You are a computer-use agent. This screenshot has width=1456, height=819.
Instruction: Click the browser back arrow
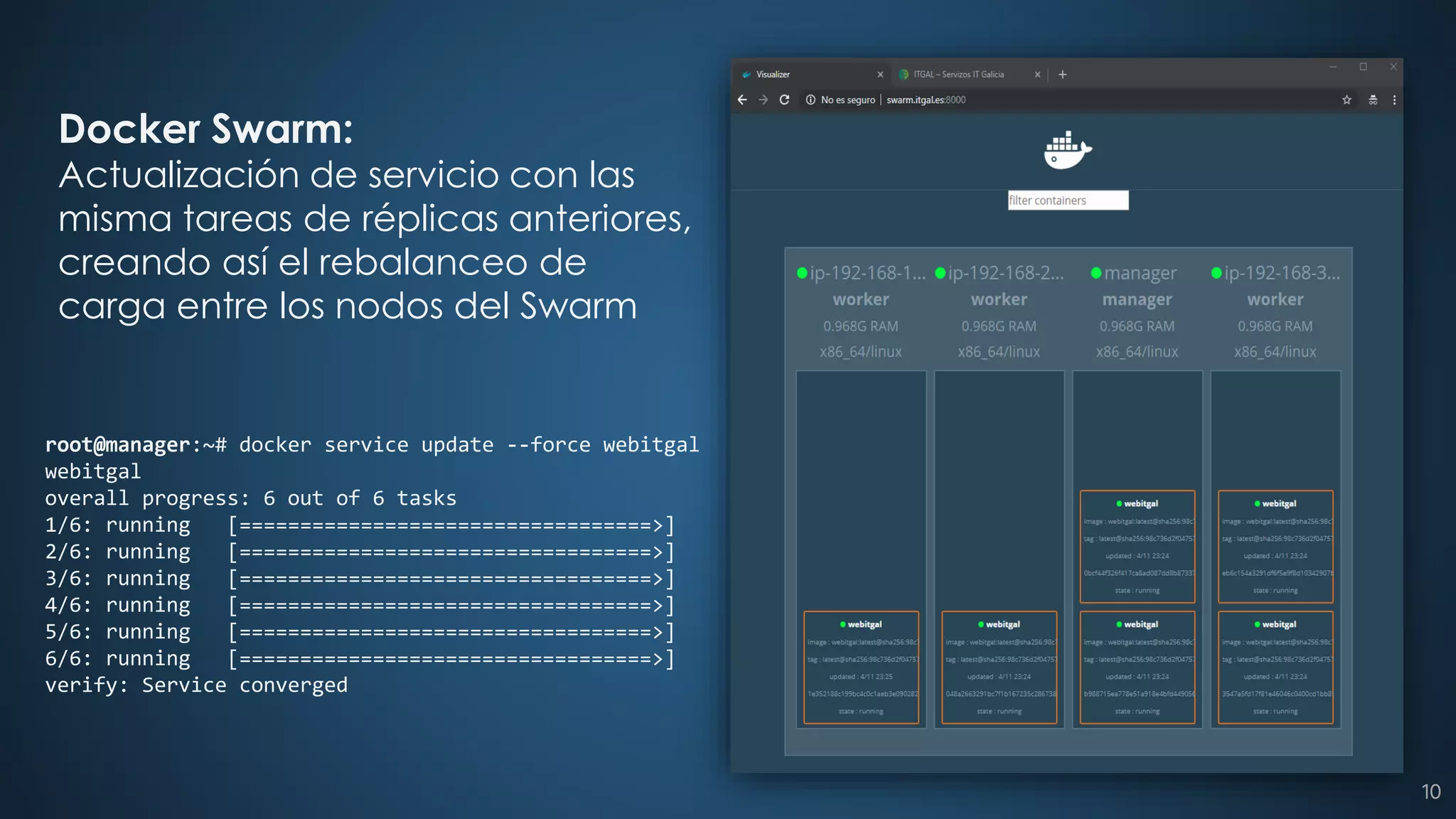point(742,100)
